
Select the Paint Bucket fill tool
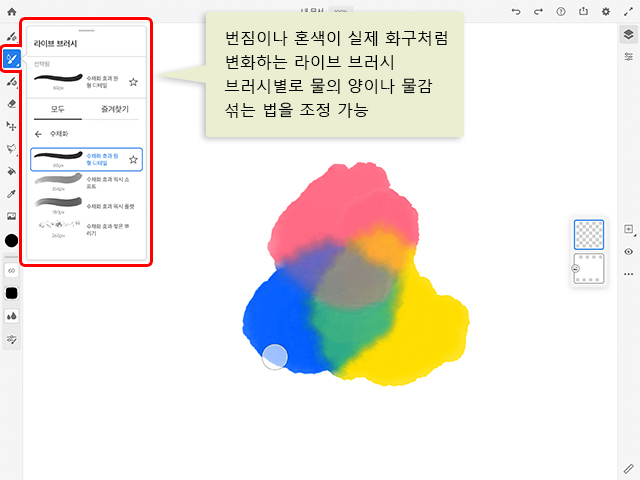tap(12, 171)
